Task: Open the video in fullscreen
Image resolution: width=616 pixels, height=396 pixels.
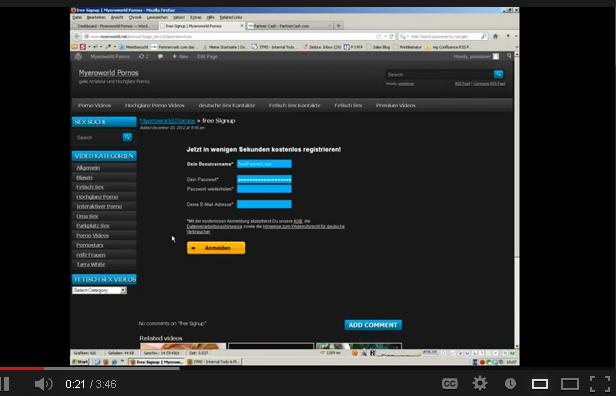Action: (x=600, y=383)
